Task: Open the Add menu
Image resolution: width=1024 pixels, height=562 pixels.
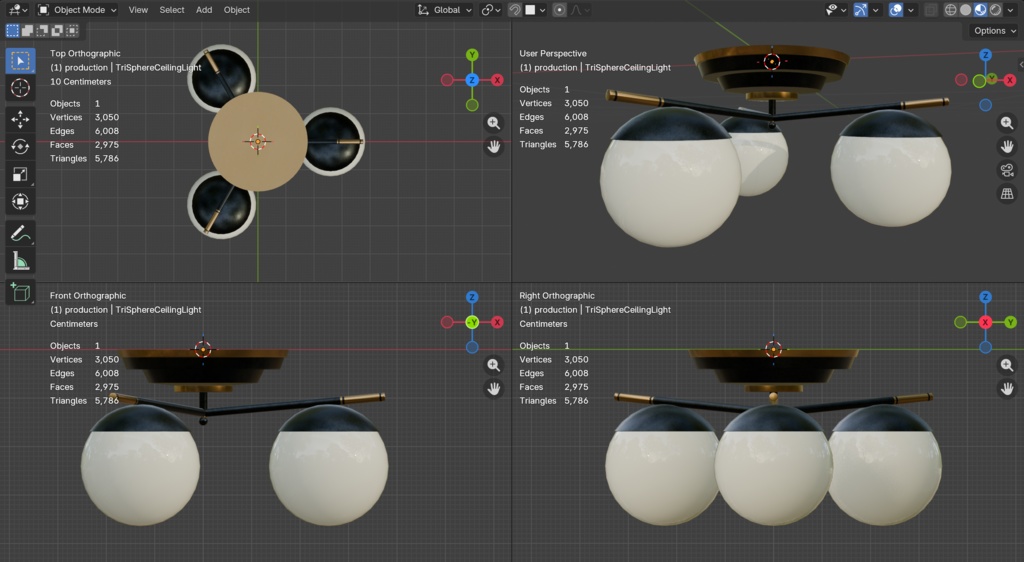Action: 204,10
